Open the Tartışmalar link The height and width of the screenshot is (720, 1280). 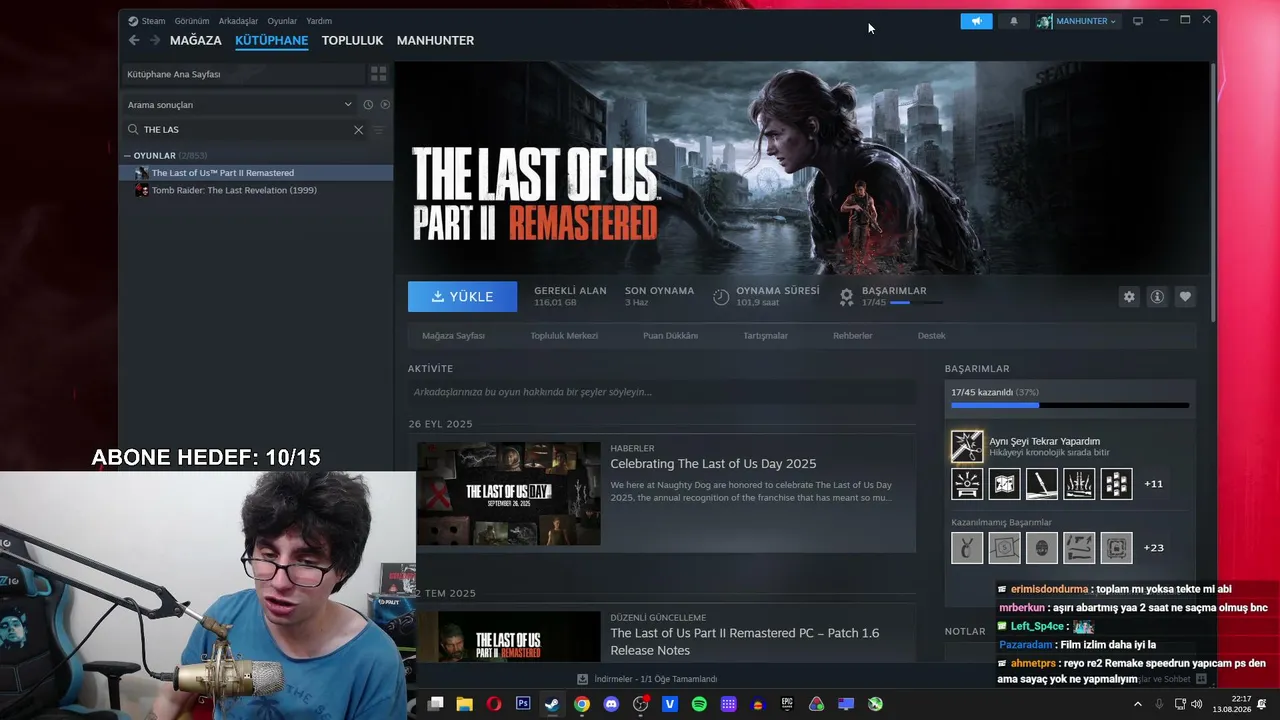pyautogui.click(x=765, y=336)
